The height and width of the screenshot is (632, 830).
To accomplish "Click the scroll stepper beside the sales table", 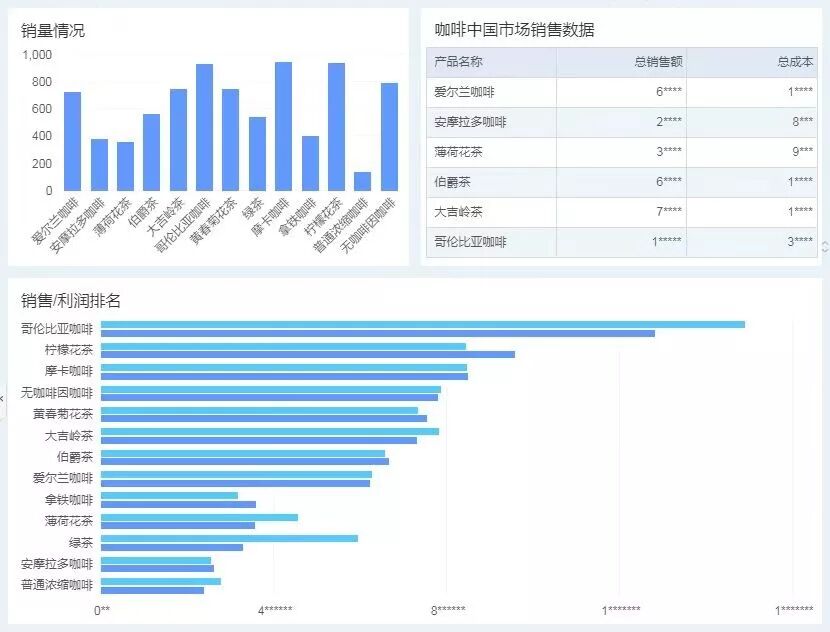I will click(x=825, y=247).
